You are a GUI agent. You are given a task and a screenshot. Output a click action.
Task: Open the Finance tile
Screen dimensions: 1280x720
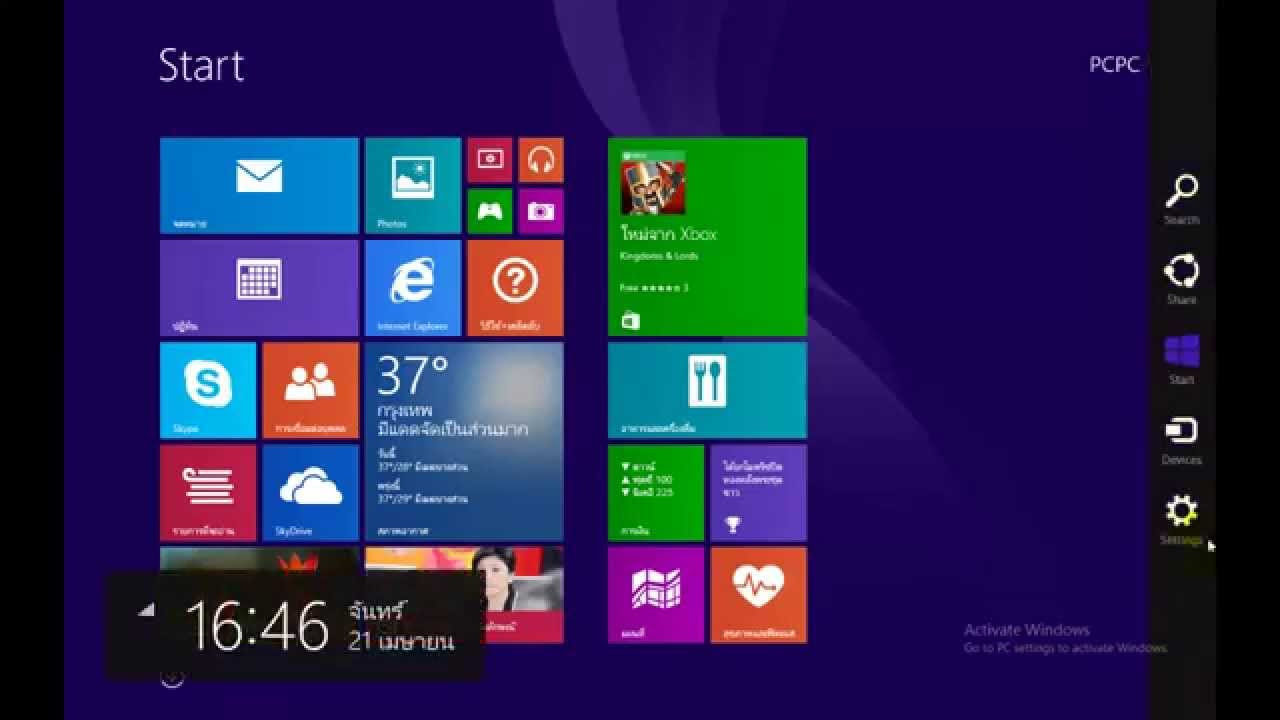[x=656, y=493]
